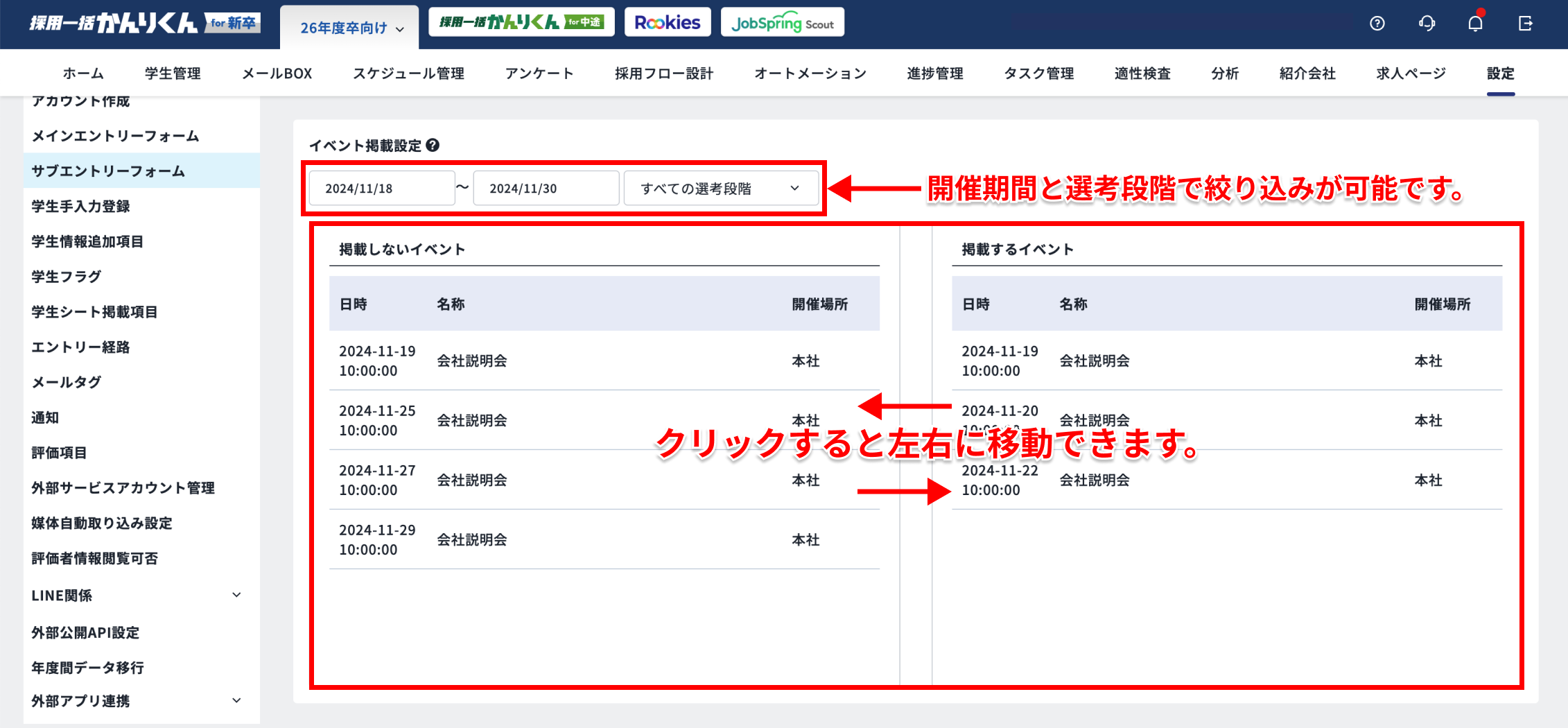Open the 採用フロー設計 menu tab
Screen dimensions: 1568x728
point(663,73)
